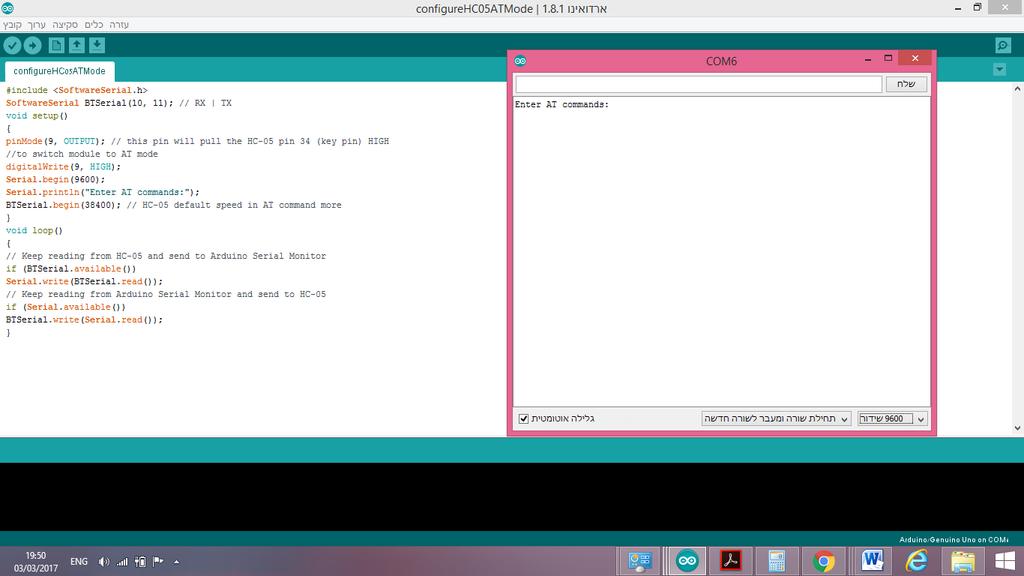This screenshot has width=1024, height=576.
Task: Click the volume speaker tray icon
Action: 104,562
